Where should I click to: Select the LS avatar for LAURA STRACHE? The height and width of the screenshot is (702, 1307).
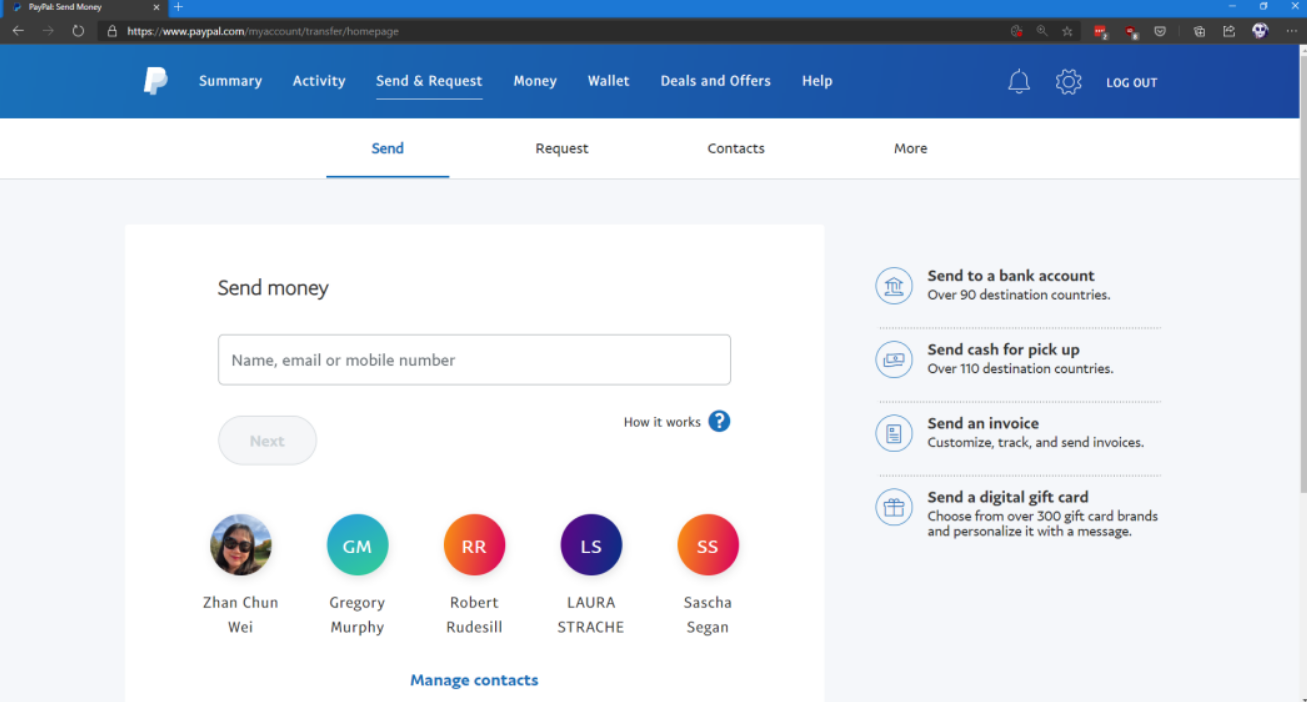tap(591, 545)
